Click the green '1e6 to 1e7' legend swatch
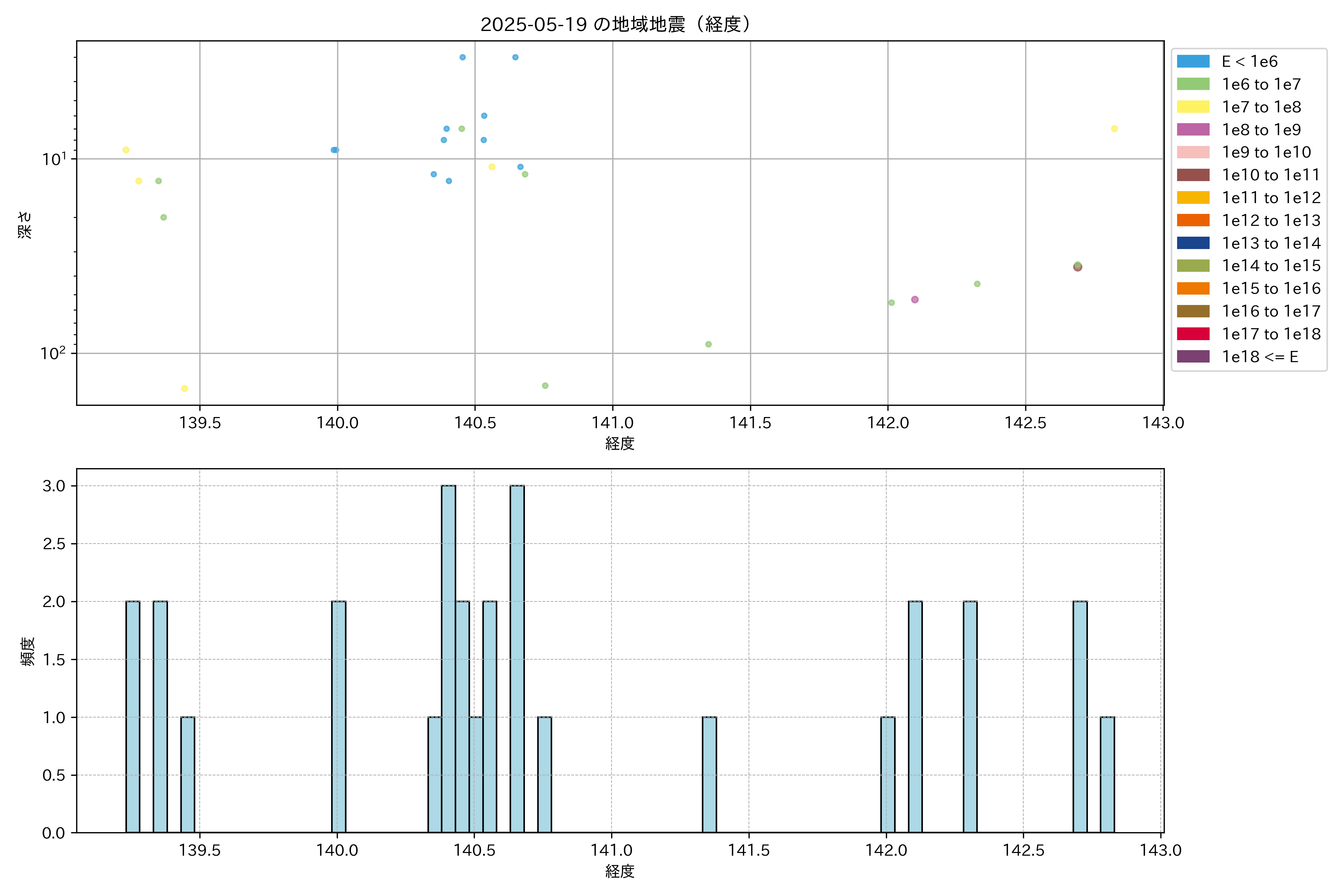Viewport: 1344px width, 896px height. (x=1192, y=84)
